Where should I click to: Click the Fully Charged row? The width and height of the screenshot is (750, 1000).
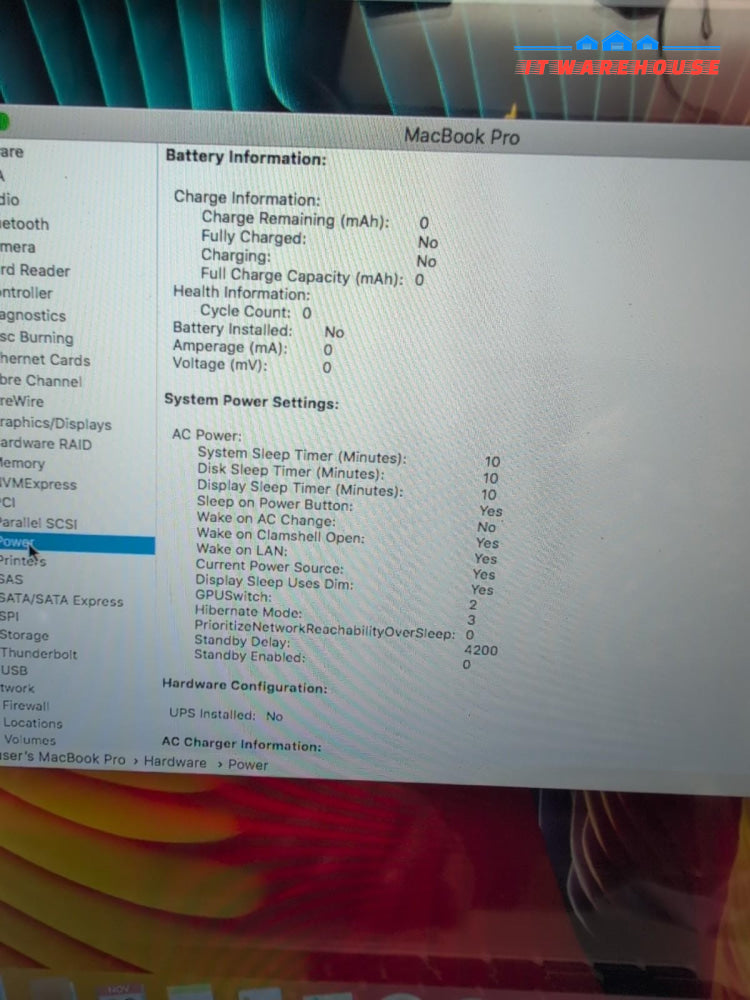tap(320, 239)
